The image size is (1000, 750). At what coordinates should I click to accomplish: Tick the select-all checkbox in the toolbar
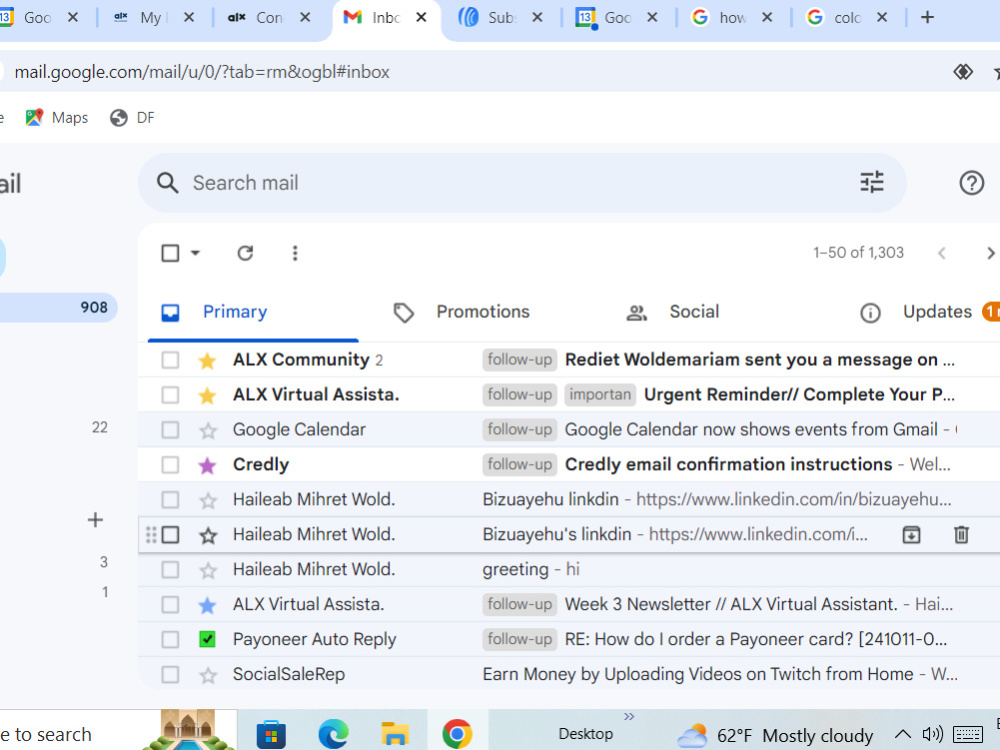(x=170, y=253)
